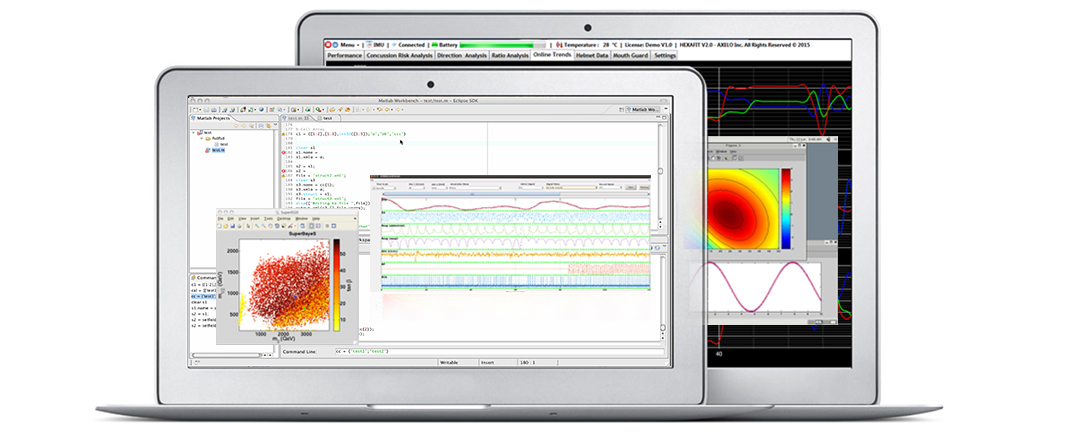Open the Mouth Guard tab
Viewport: 1088px width, 440px height.
pos(631,56)
